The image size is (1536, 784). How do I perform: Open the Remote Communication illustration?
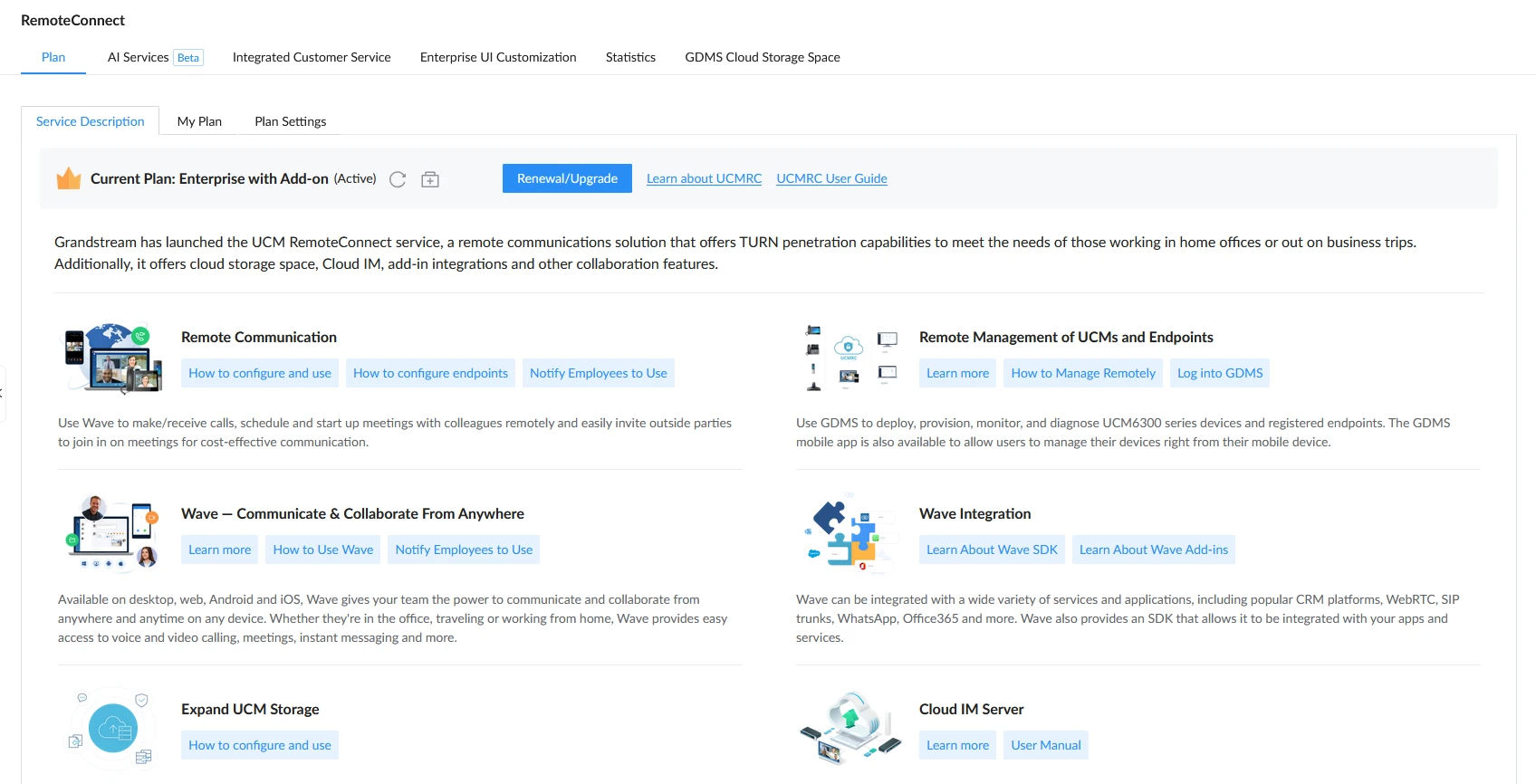point(113,358)
